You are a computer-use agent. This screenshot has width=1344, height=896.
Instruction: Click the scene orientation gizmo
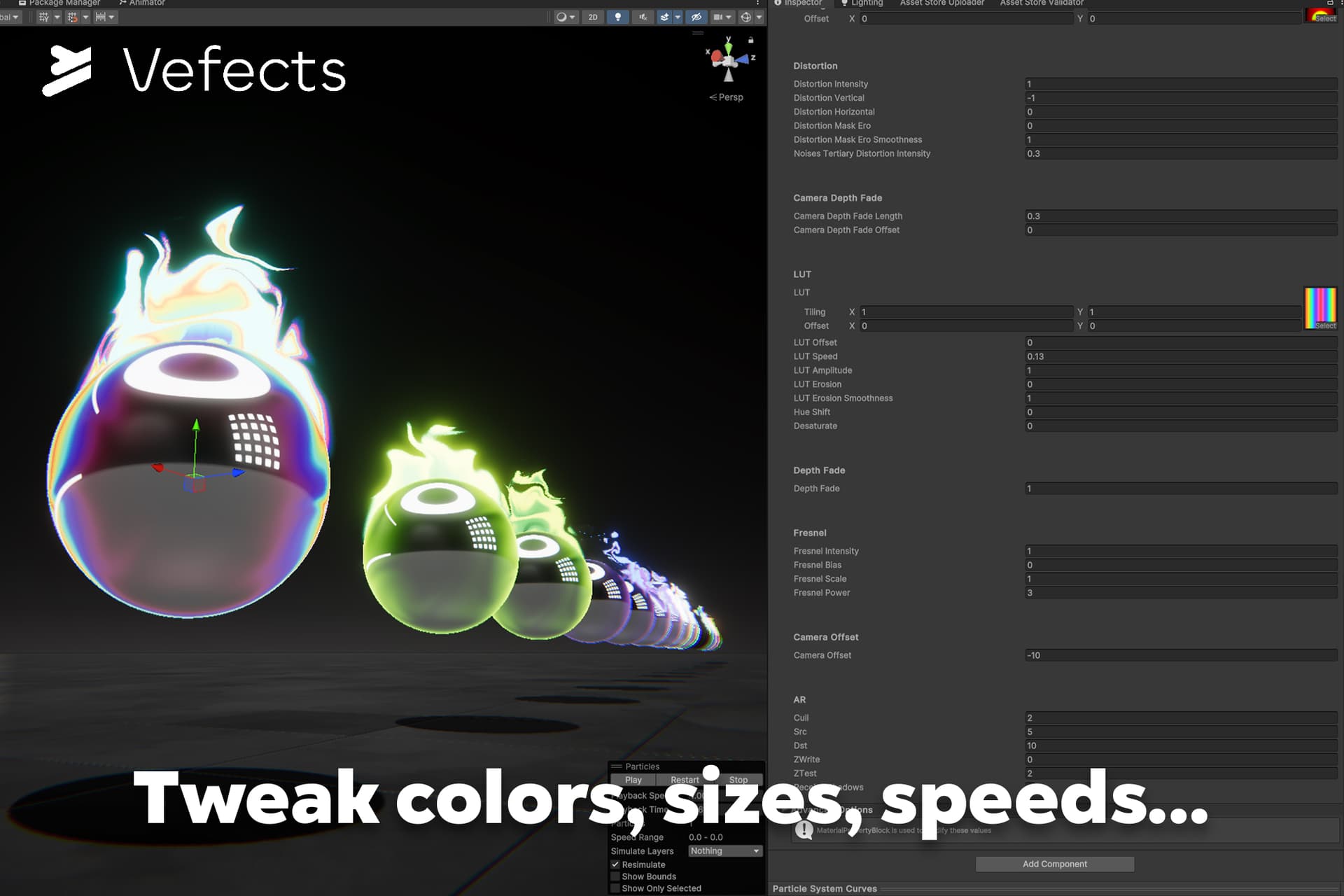tap(729, 60)
